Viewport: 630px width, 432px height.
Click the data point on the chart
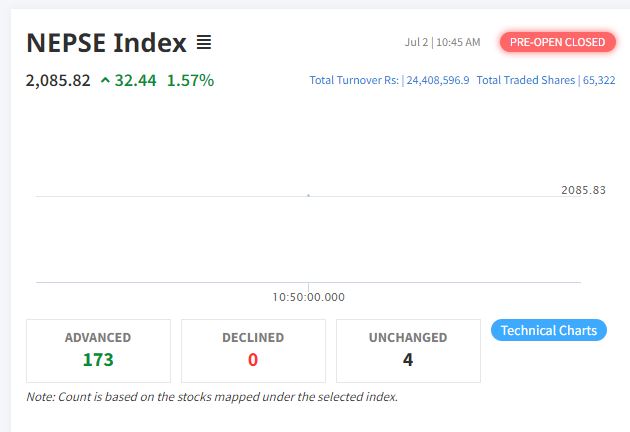(308, 195)
